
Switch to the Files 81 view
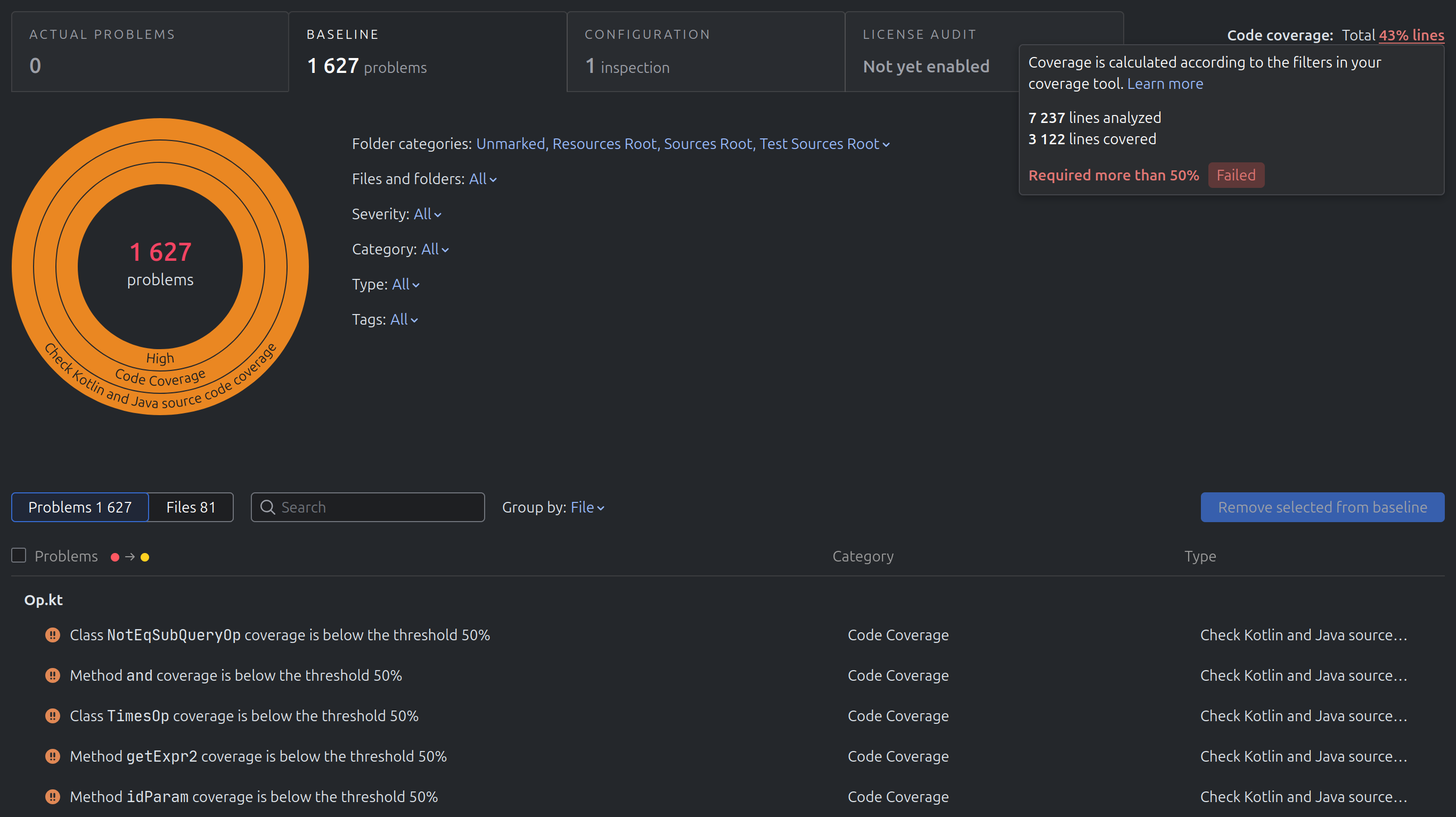(x=191, y=507)
